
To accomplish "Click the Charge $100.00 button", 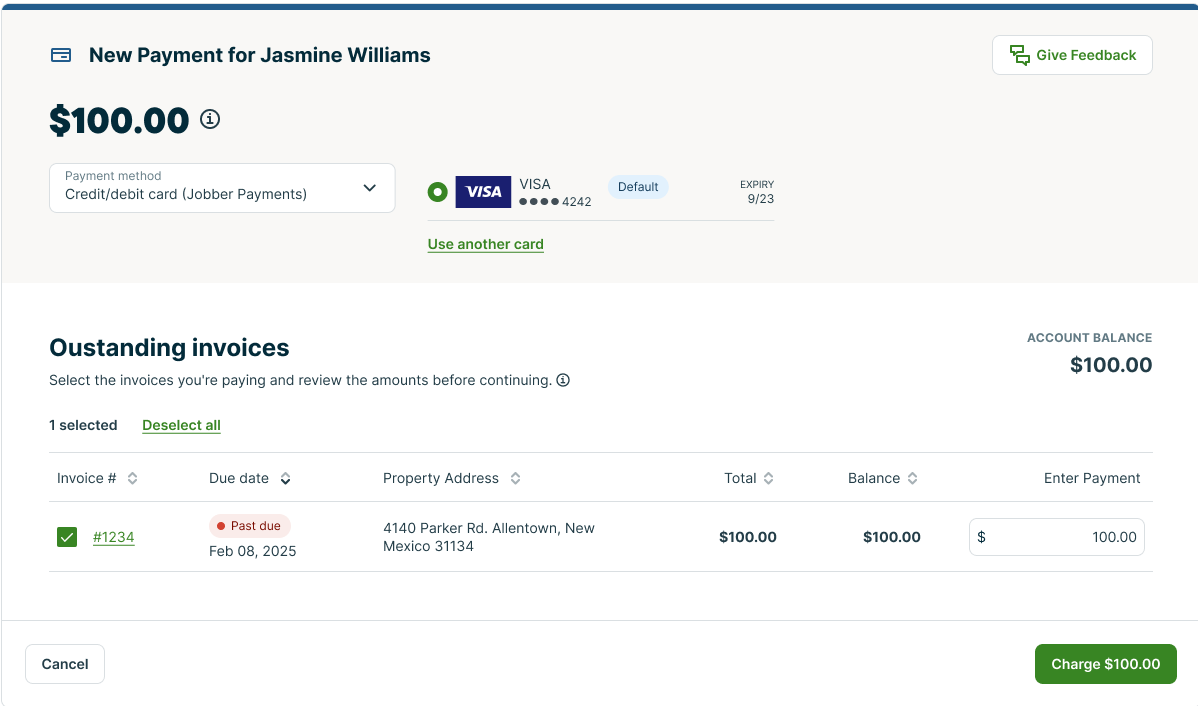I will 1105,664.
